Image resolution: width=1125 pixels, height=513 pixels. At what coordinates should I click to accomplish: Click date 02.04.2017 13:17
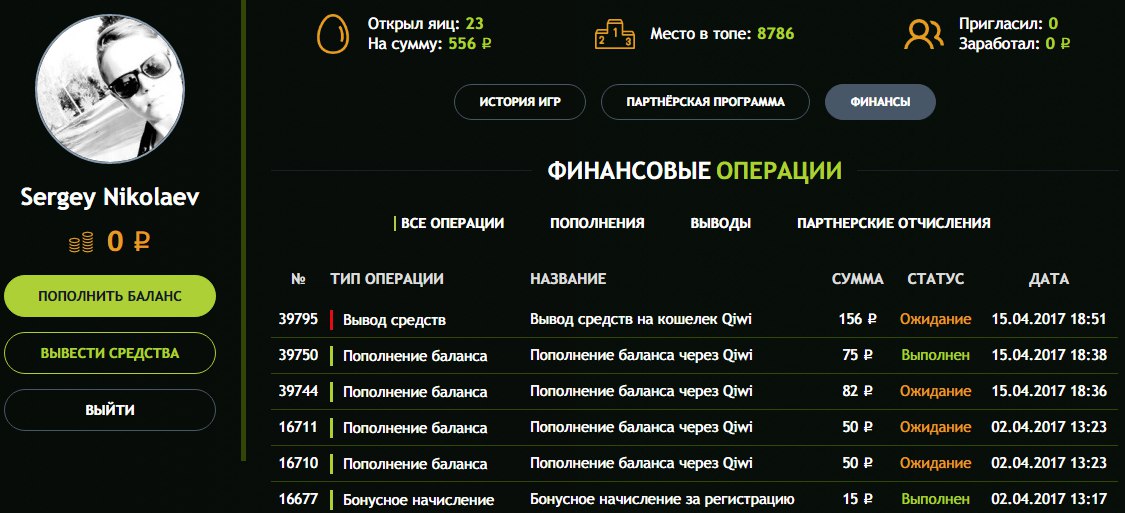pyautogui.click(x=1048, y=499)
